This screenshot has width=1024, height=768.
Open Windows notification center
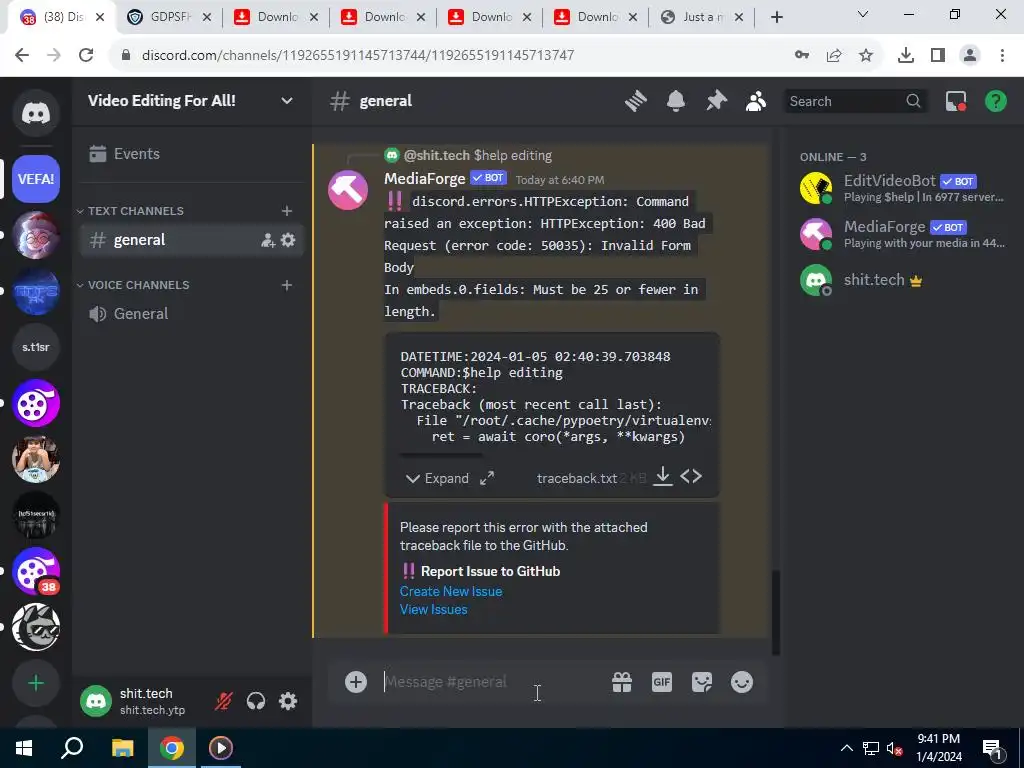pos(993,748)
